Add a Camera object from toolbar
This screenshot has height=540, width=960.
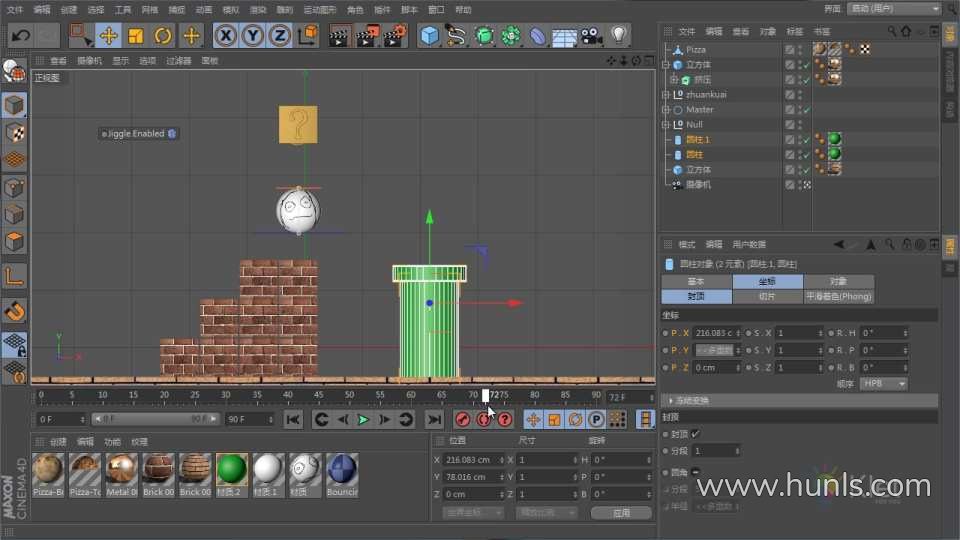point(591,36)
